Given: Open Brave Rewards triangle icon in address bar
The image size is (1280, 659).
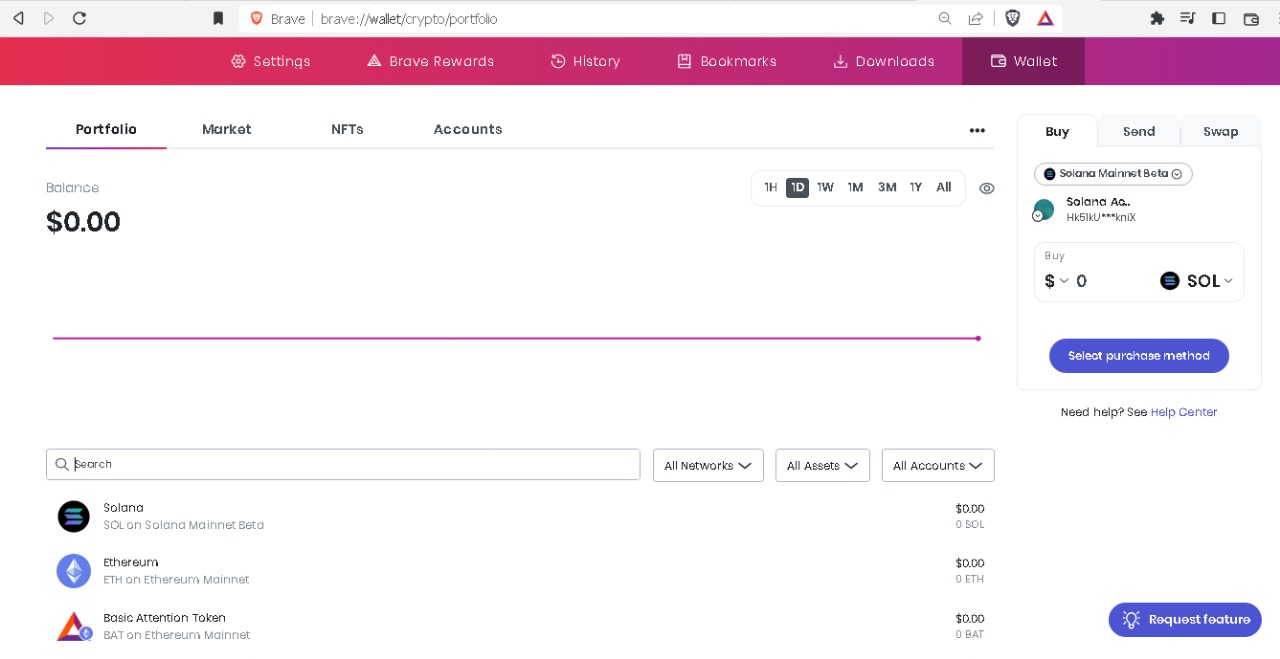Looking at the screenshot, I should pos(1045,18).
